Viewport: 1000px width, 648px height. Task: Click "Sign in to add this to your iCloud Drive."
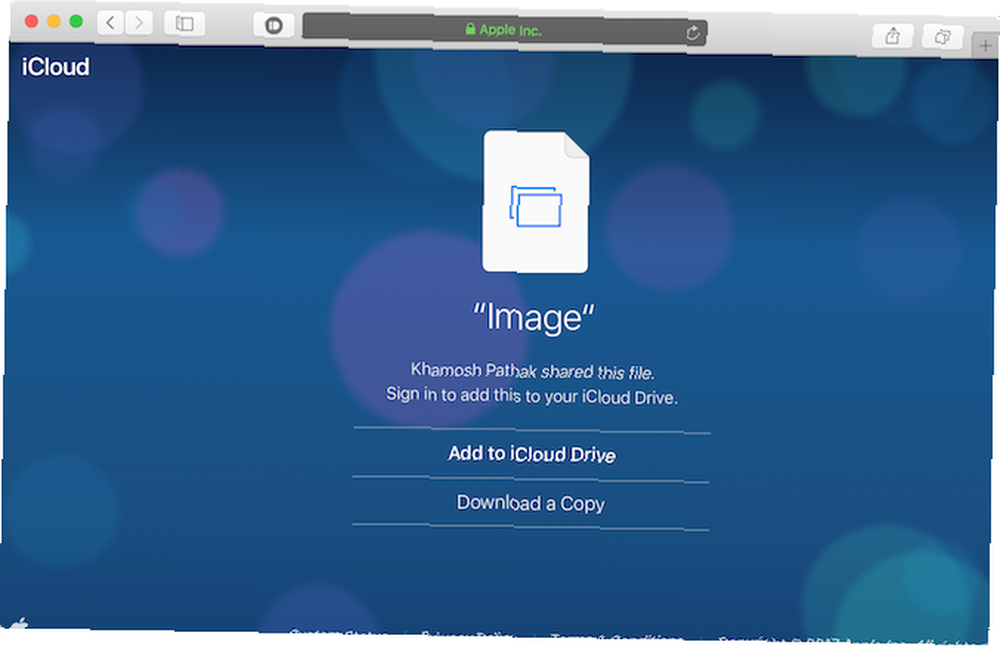click(531, 395)
